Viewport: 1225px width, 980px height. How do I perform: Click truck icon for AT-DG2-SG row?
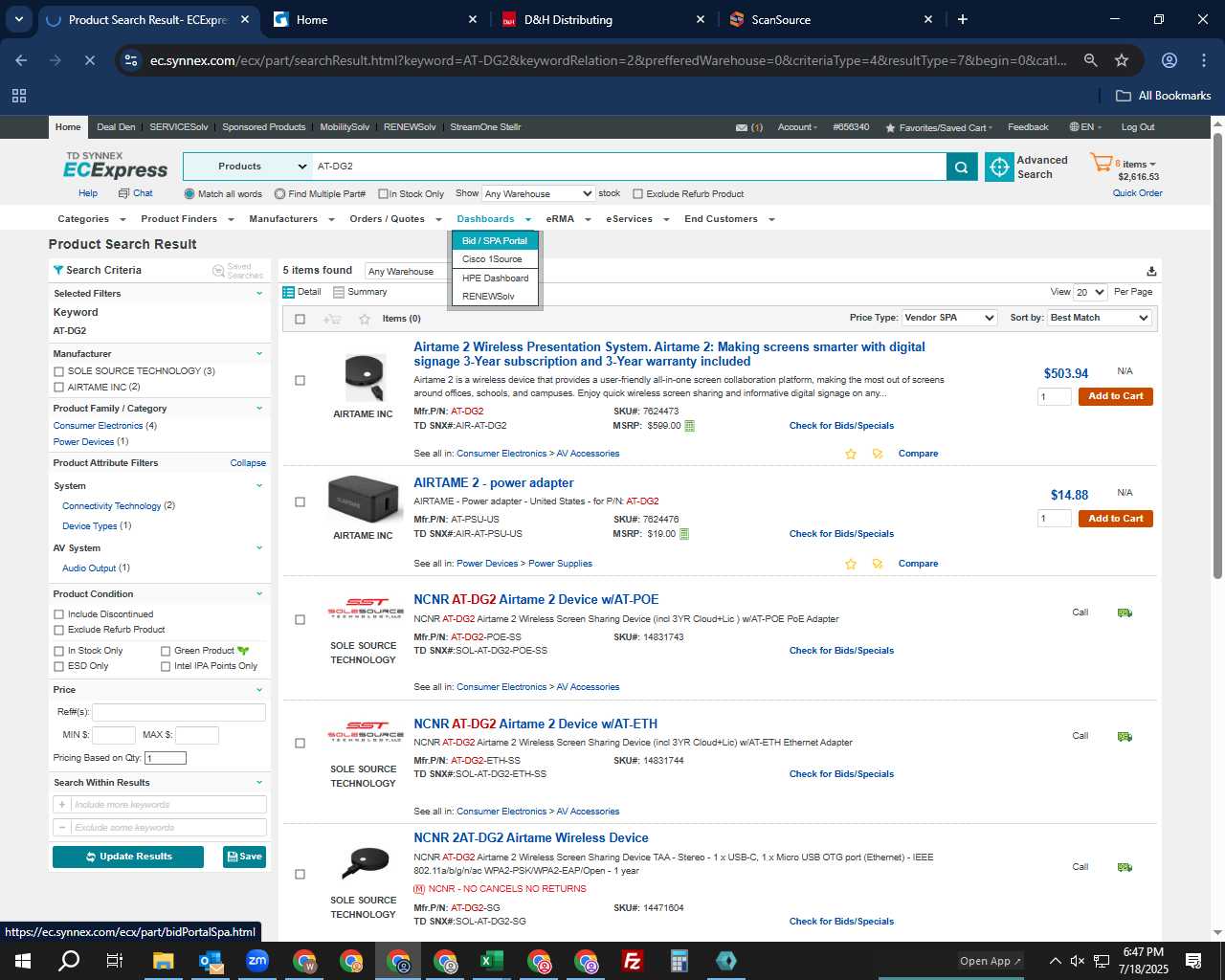tap(1125, 867)
